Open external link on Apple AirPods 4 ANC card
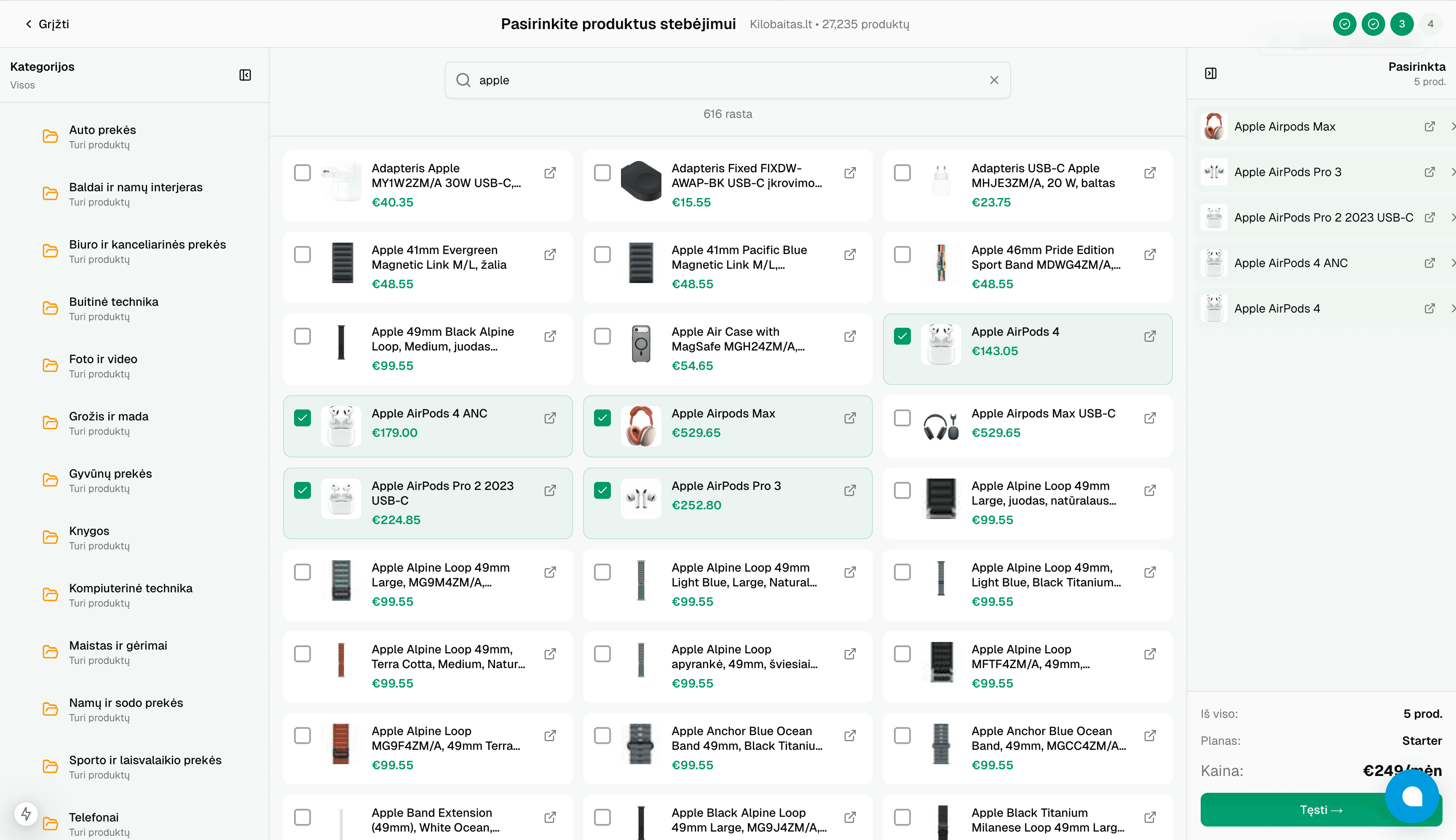 click(550, 418)
